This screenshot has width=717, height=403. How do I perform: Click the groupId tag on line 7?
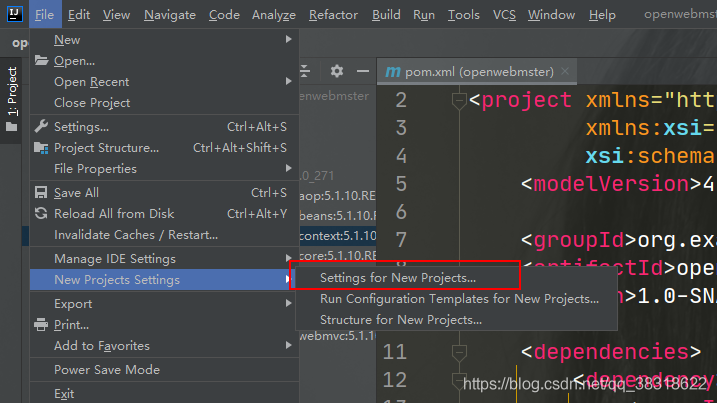[578, 240]
